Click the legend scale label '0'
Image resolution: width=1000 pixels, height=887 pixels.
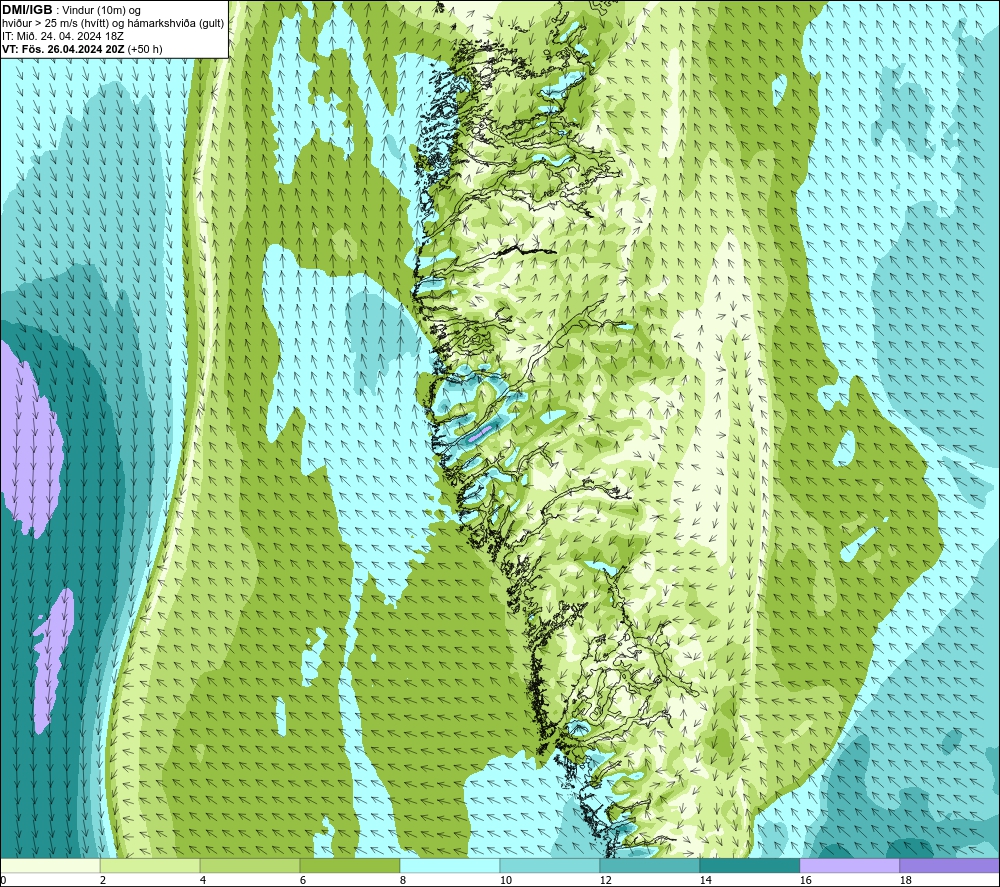tap(3, 880)
